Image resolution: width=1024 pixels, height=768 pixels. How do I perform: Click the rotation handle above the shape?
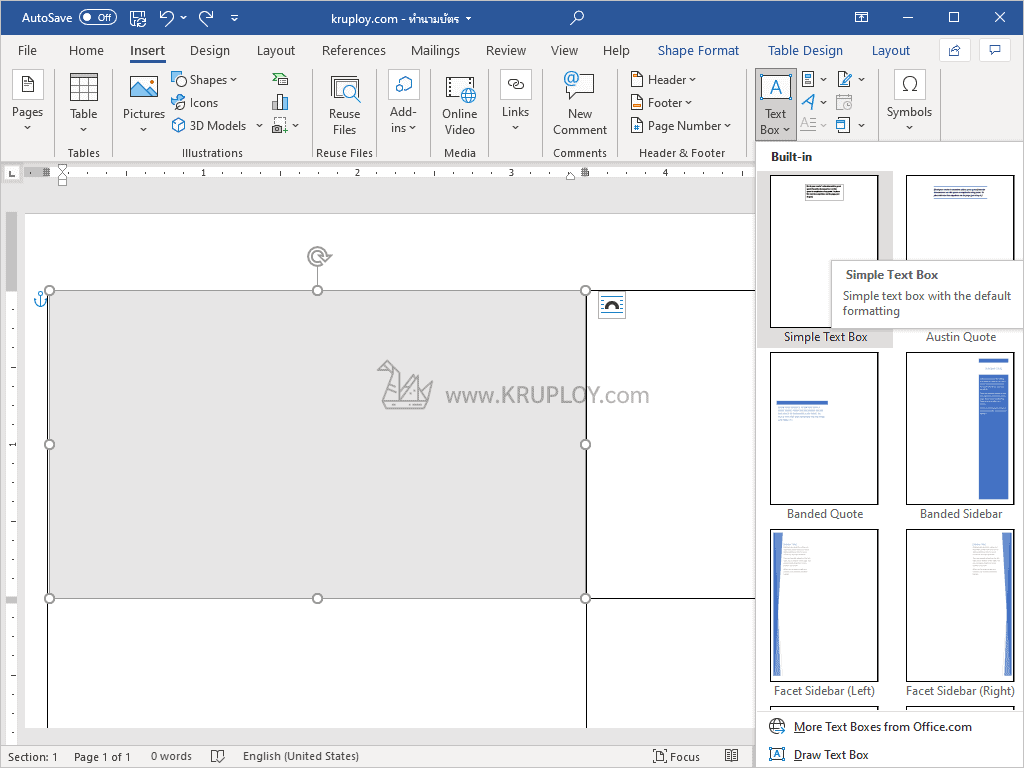coord(318,257)
